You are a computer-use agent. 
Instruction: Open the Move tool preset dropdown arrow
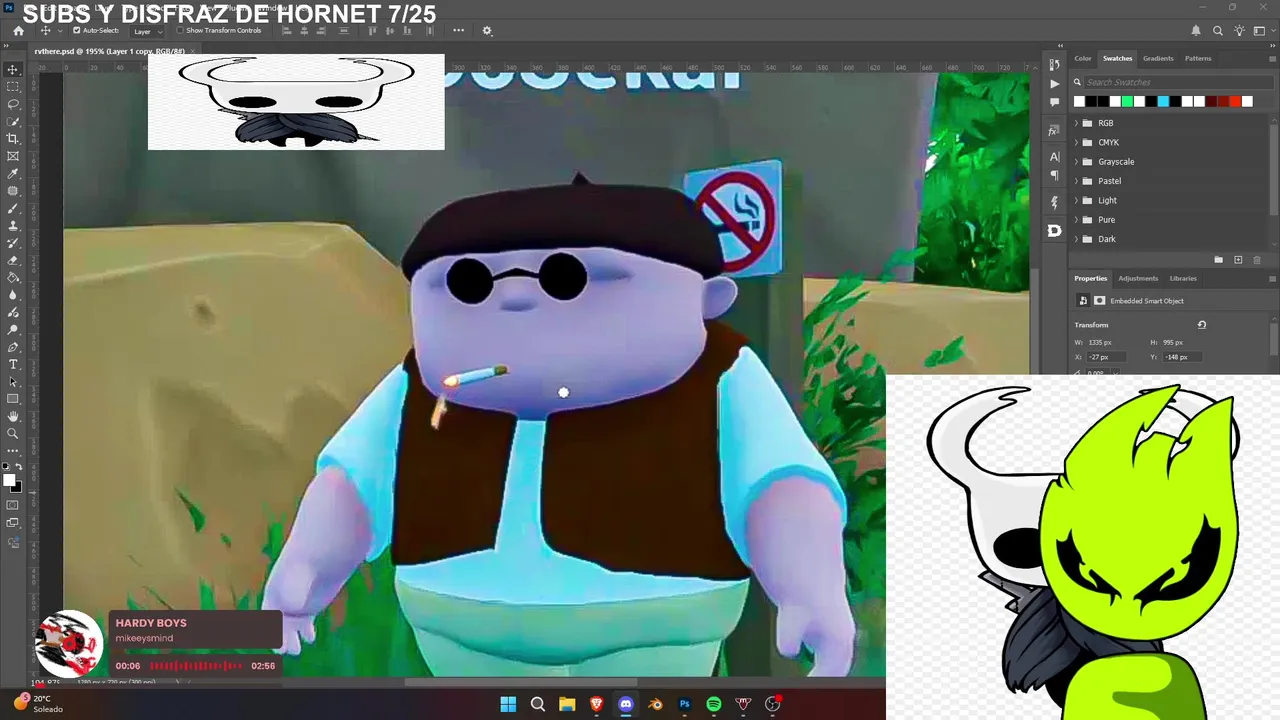(x=60, y=31)
